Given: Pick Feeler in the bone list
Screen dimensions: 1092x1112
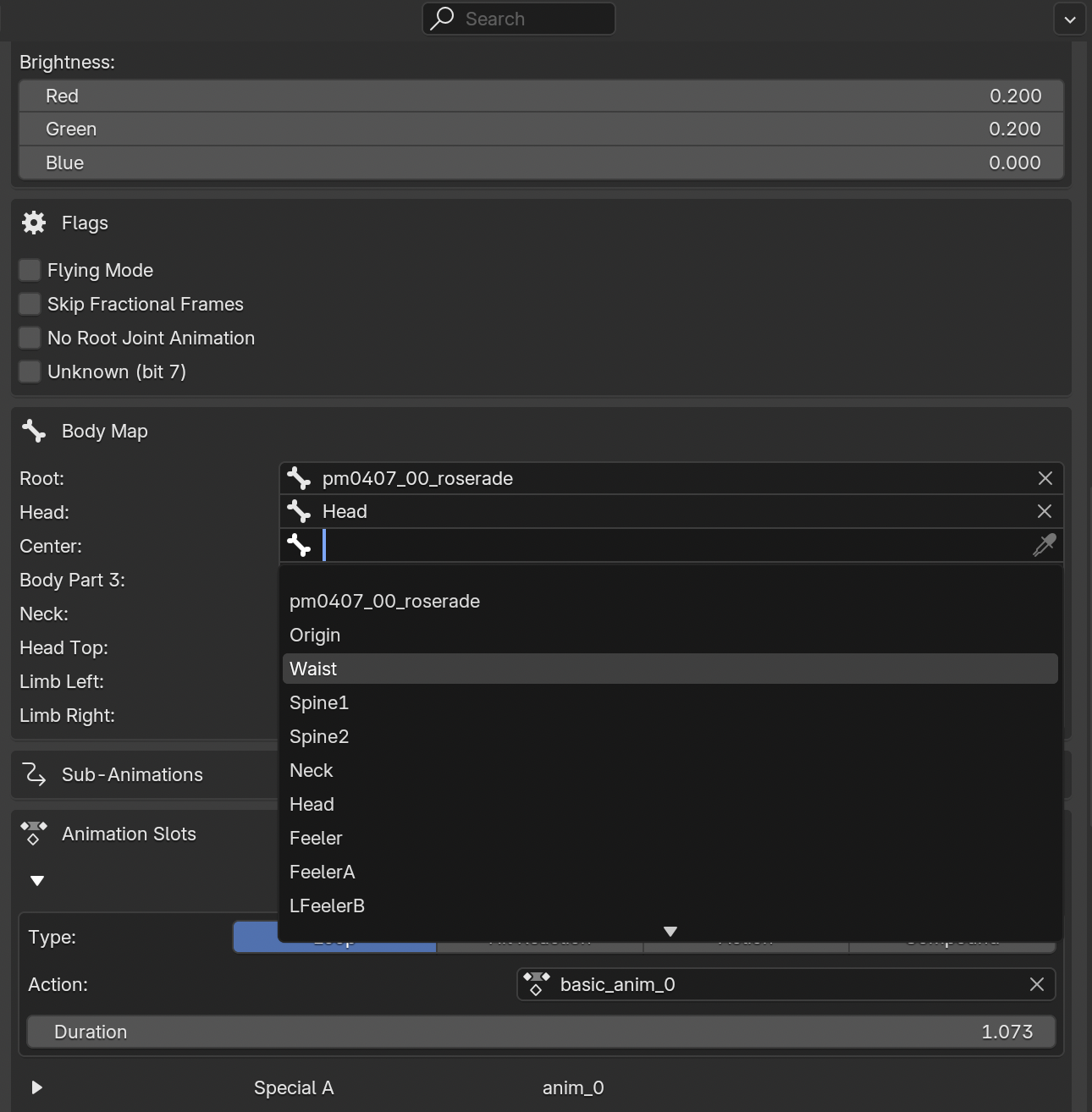Looking at the screenshot, I should tap(670, 838).
